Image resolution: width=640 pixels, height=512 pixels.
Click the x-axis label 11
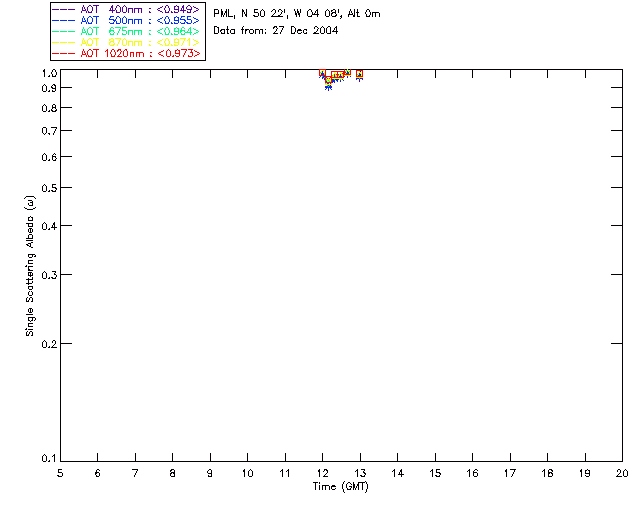click(285, 473)
